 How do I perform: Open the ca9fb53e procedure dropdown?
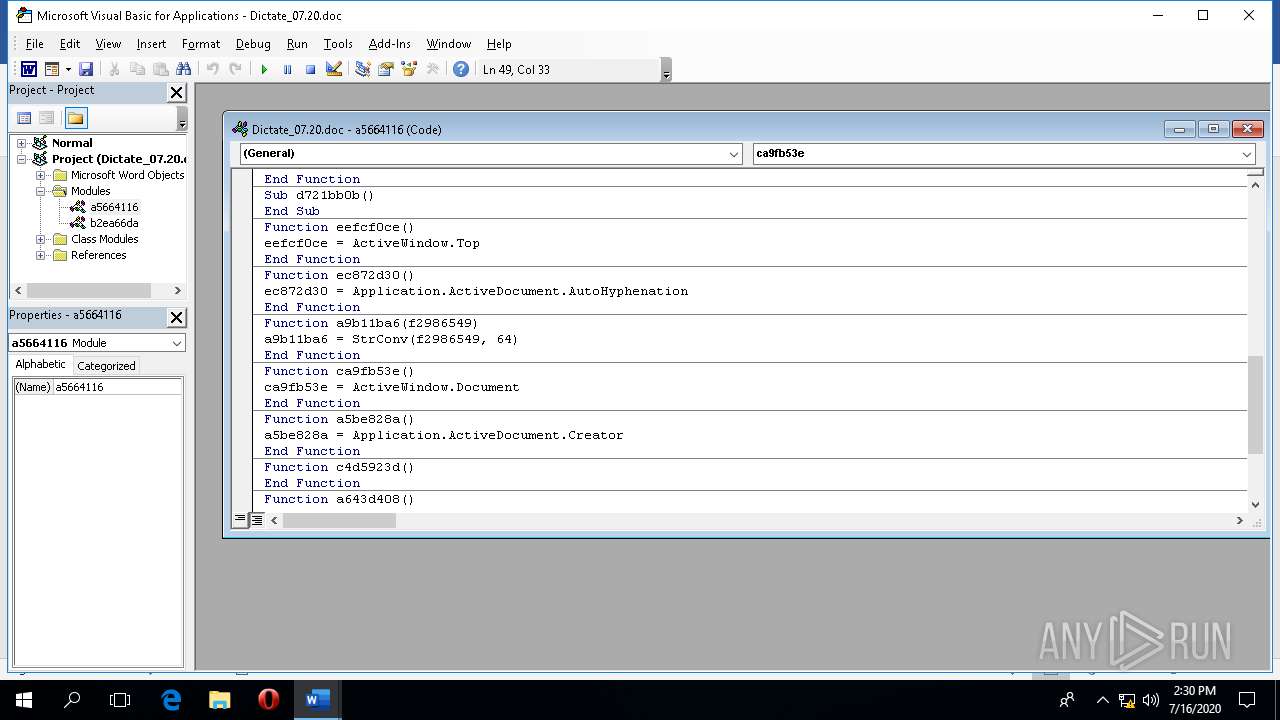click(1246, 154)
